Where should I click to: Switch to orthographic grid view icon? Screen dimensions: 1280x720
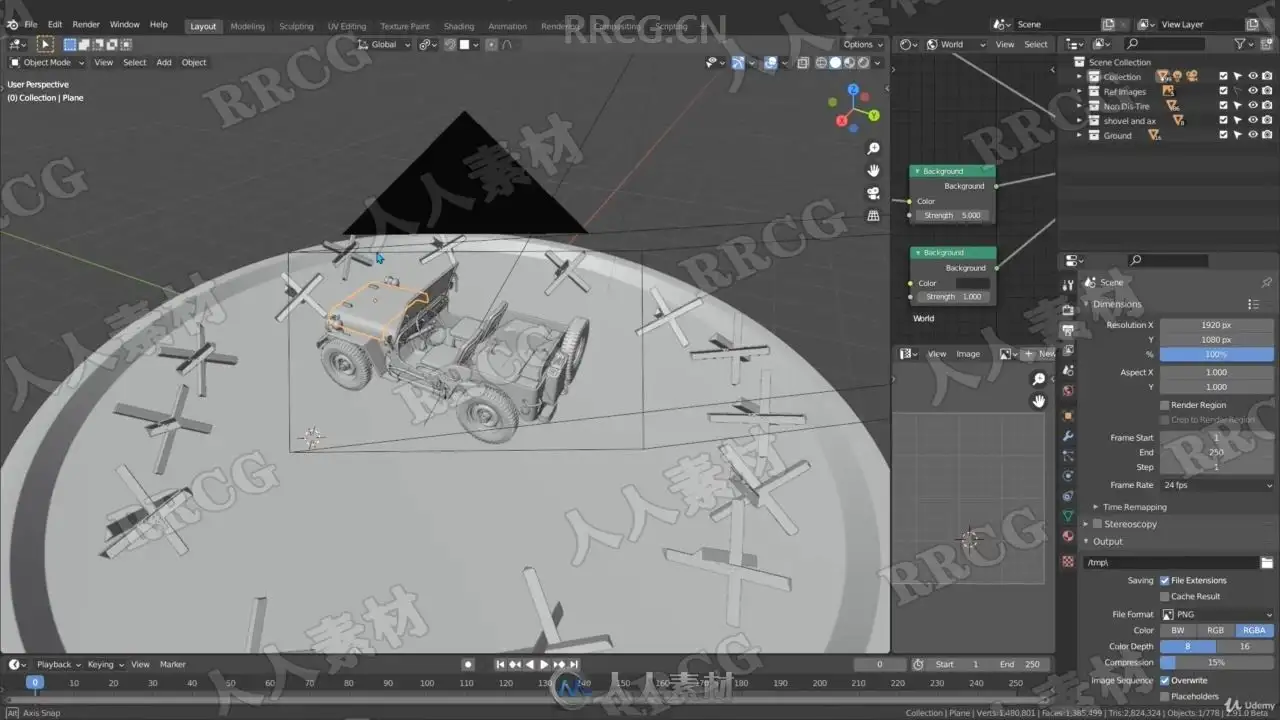[x=873, y=215]
